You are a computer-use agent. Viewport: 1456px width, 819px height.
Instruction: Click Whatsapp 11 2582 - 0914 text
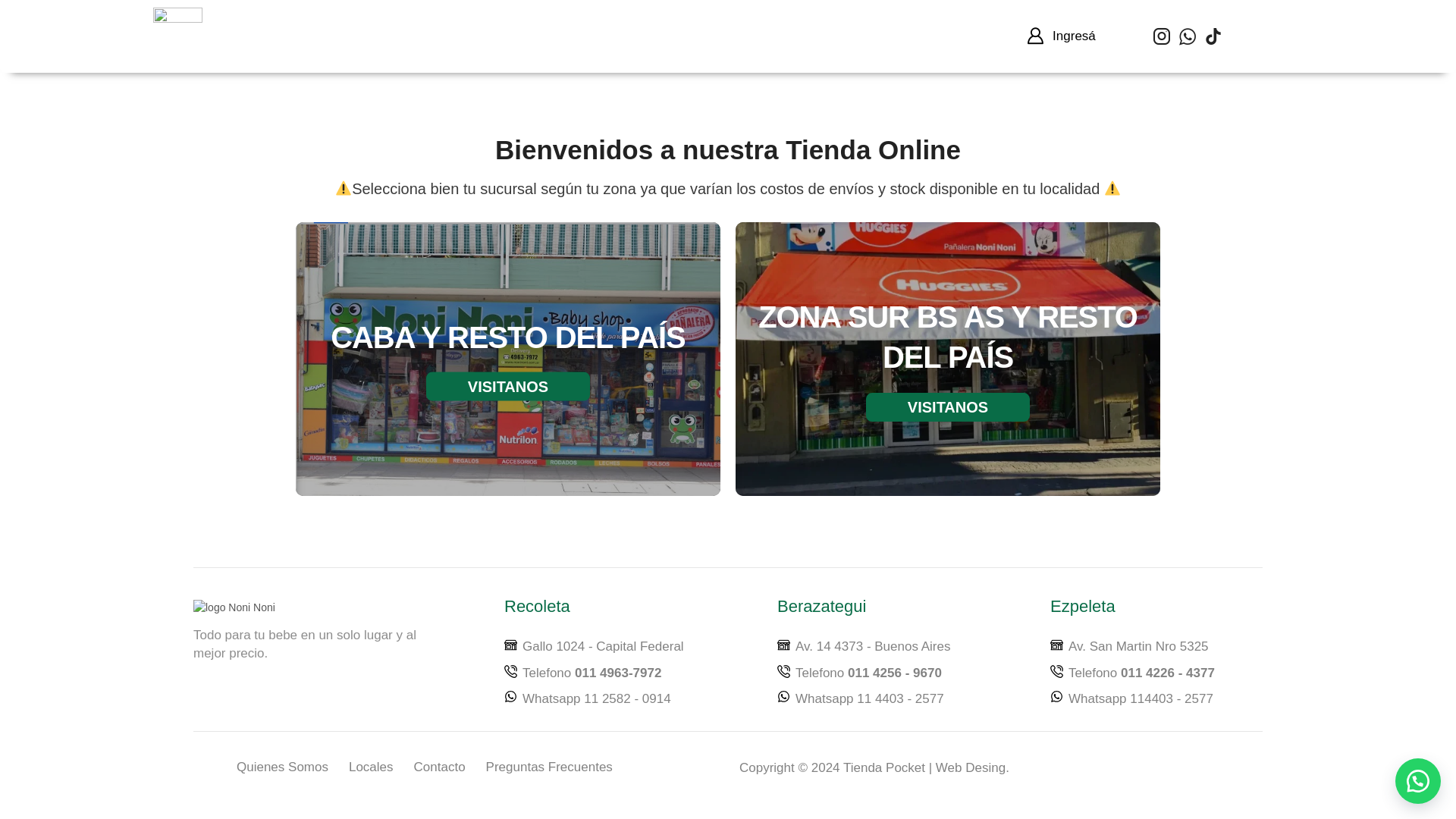(596, 699)
